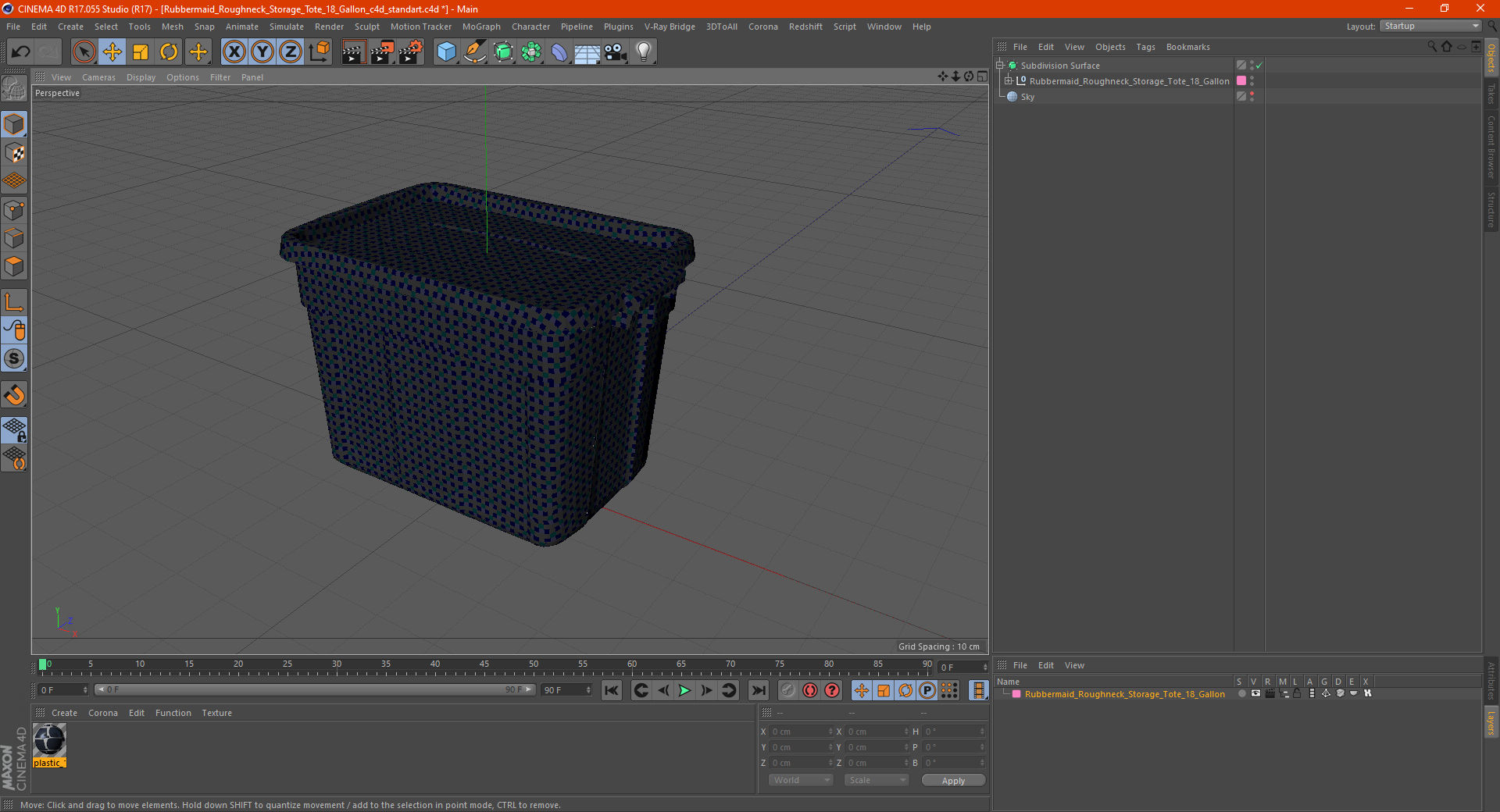Screen dimensions: 1500x812
Task: Play the animation forward
Action: coord(684,690)
